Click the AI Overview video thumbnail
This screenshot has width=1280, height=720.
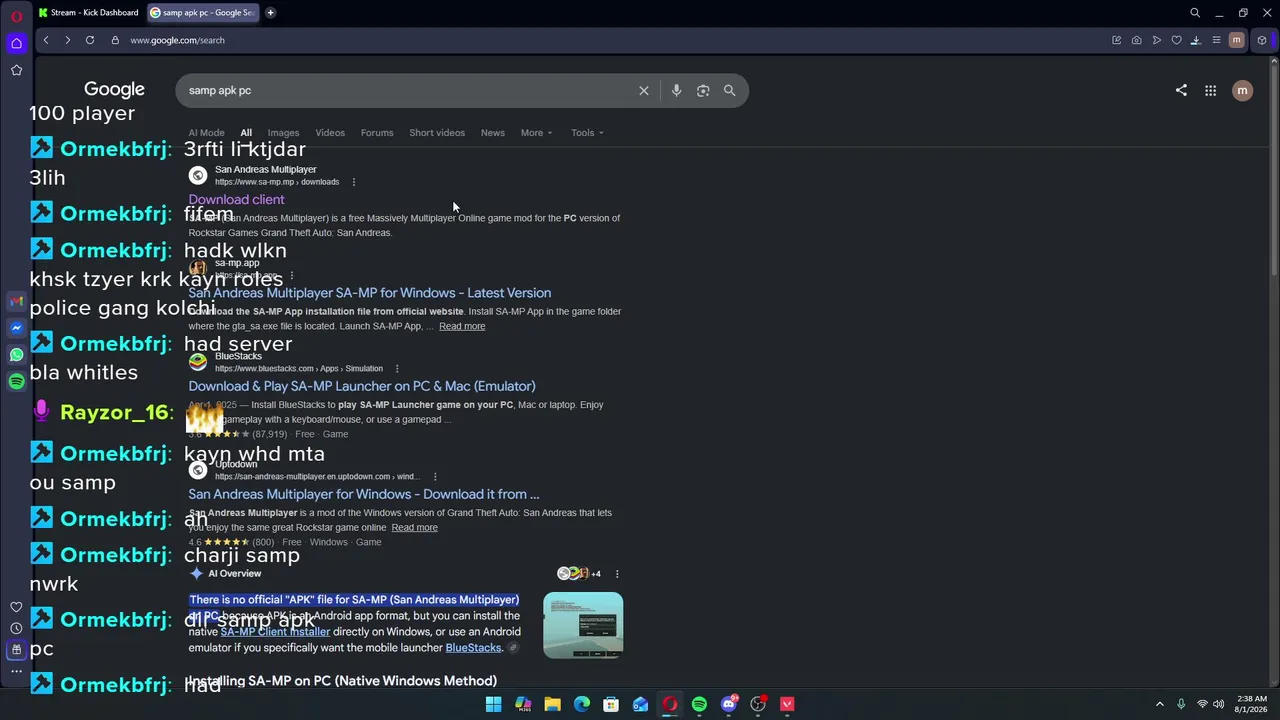point(583,625)
